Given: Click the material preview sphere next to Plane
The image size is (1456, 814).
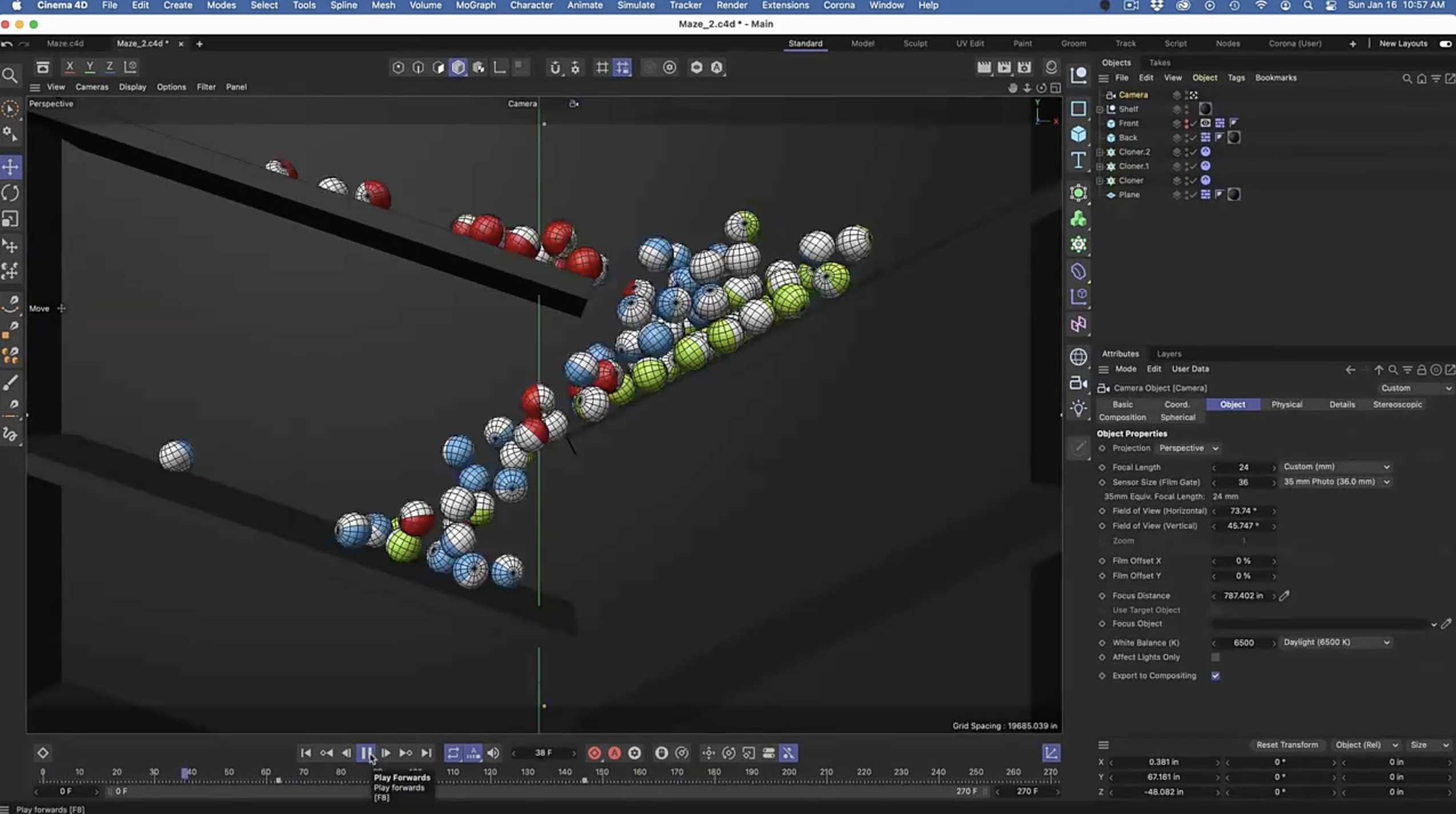Looking at the screenshot, I should [x=1233, y=195].
